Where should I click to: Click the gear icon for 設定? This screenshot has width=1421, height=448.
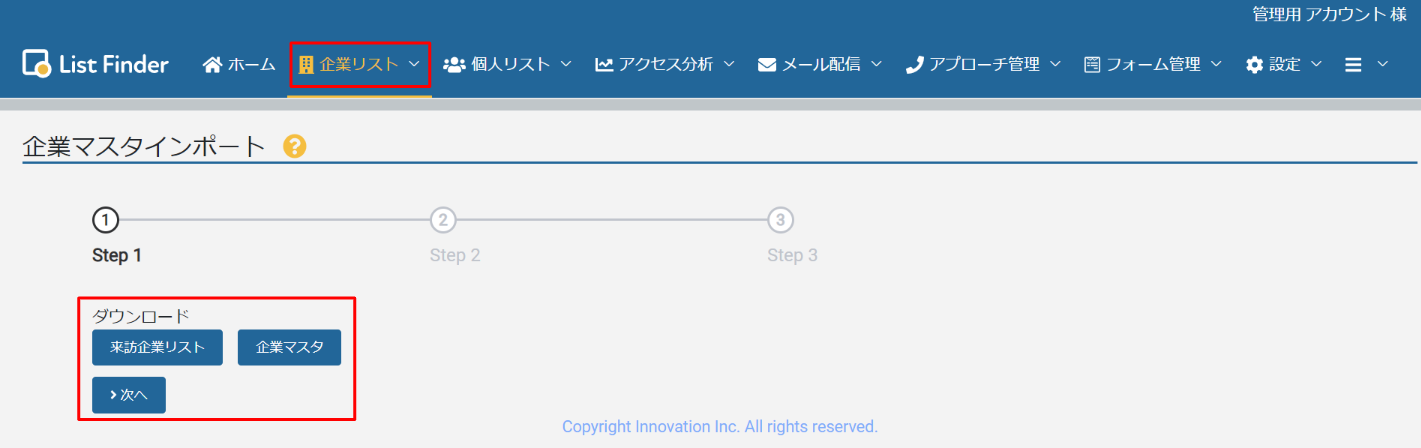pyautogui.click(x=1255, y=65)
